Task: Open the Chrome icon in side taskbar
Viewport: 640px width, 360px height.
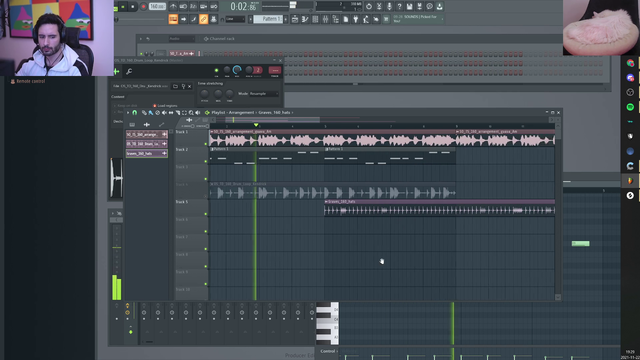Action: (630, 63)
